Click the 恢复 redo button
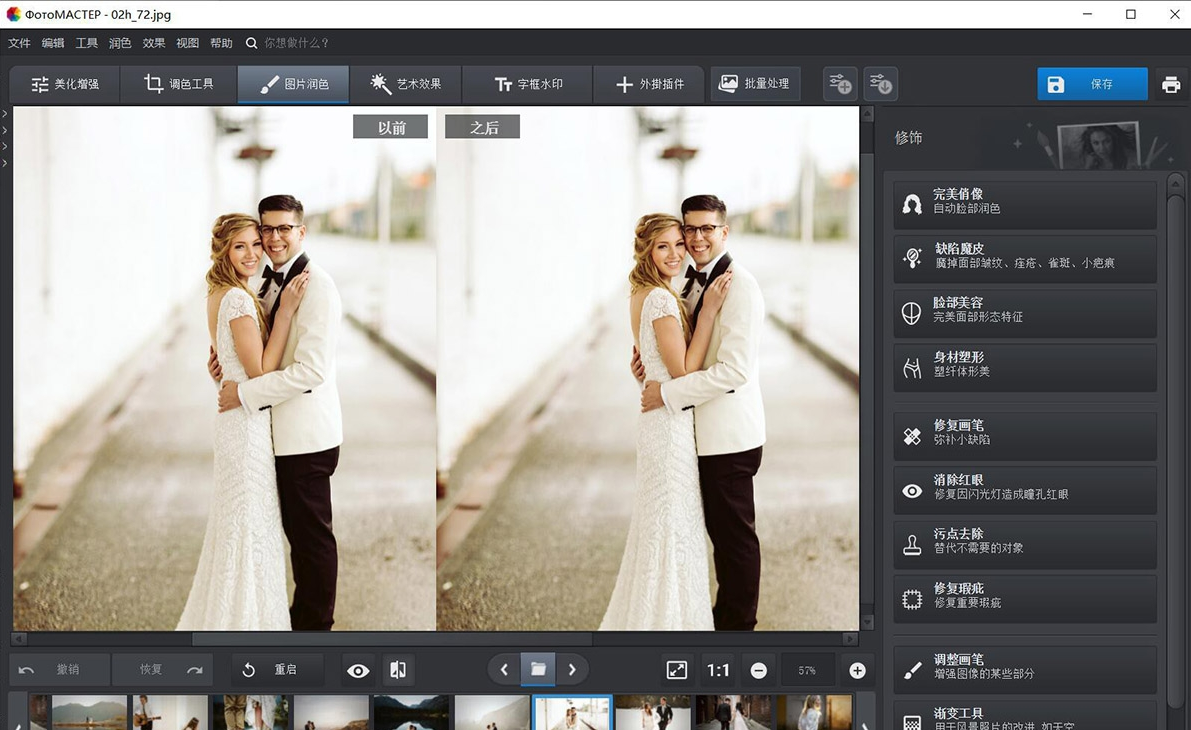The width and height of the screenshot is (1191, 730). tap(163, 670)
